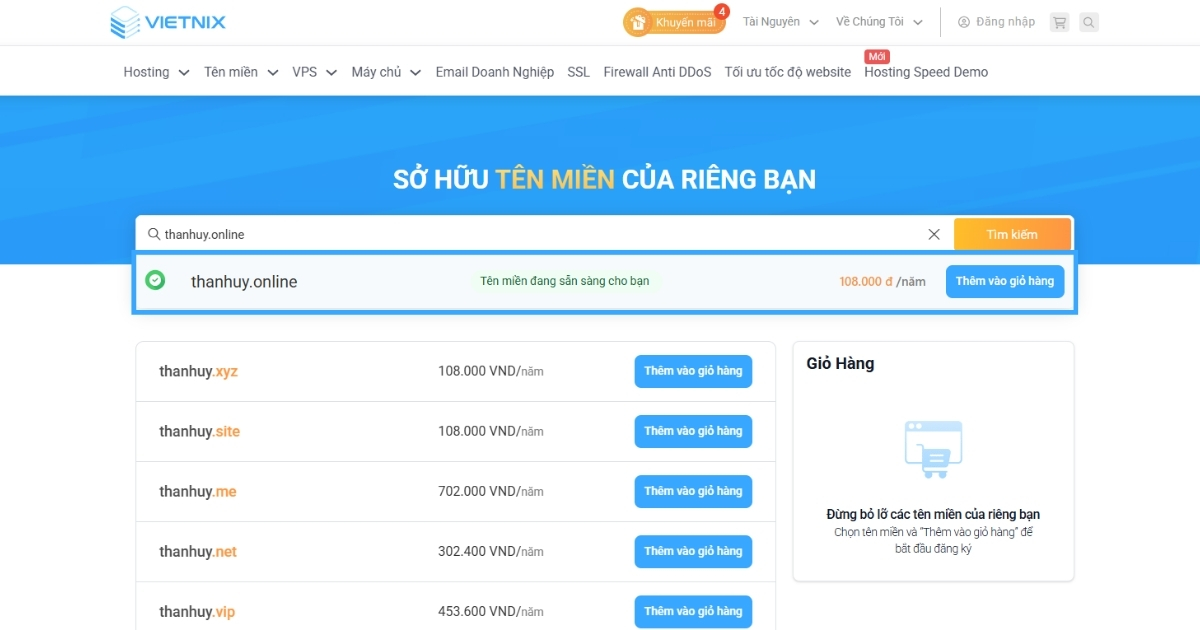Click the cart illustration in Giỏ Hàng panel
This screenshot has height=630, width=1200.
pyautogui.click(x=932, y=449)
